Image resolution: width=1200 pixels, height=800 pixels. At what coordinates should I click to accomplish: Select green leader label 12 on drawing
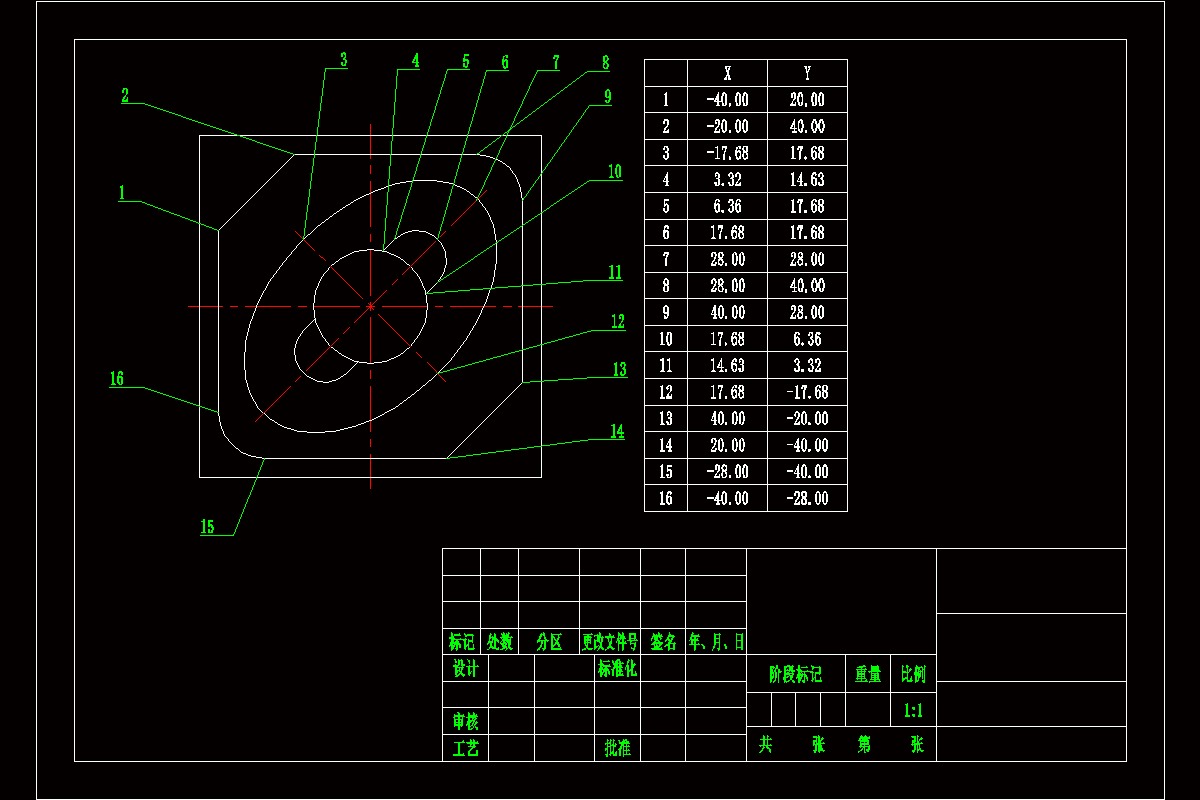click(x=618, y=321)
